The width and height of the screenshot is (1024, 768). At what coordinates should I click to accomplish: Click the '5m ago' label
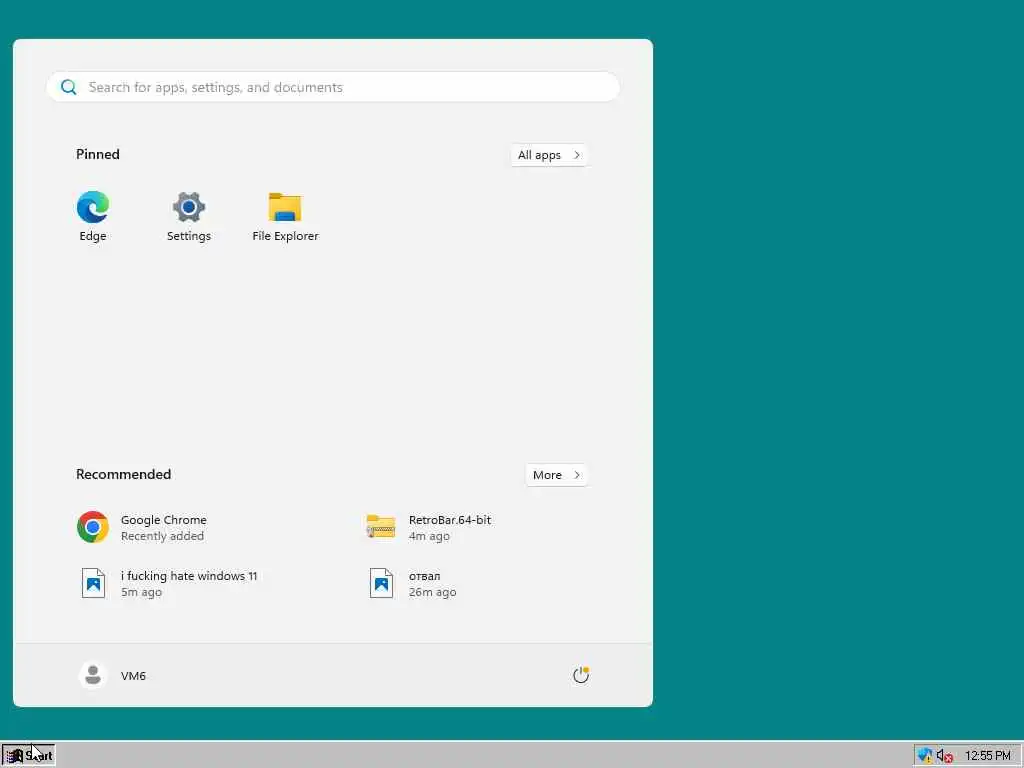point(141,592)
